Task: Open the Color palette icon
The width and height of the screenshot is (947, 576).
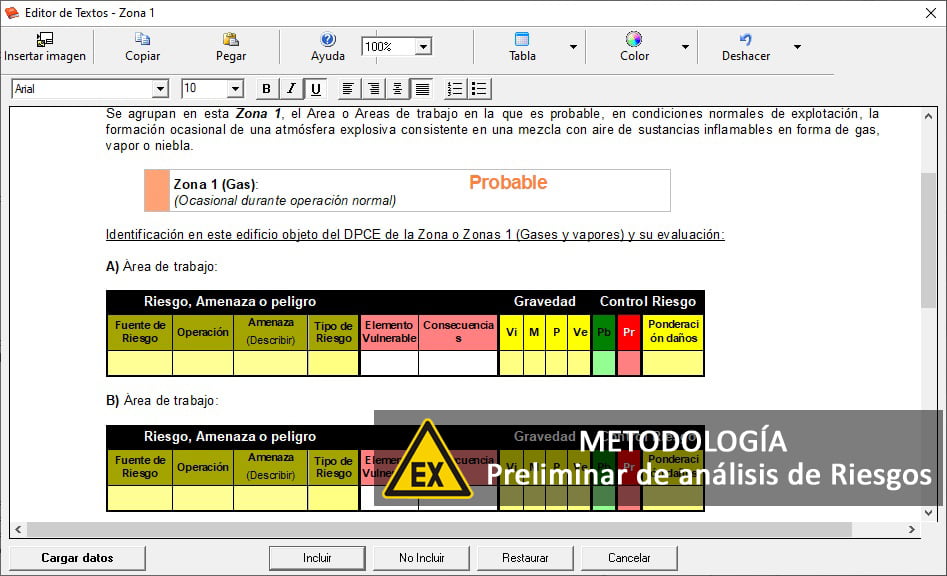Action: pyautogui.click(x=634, y=39)
